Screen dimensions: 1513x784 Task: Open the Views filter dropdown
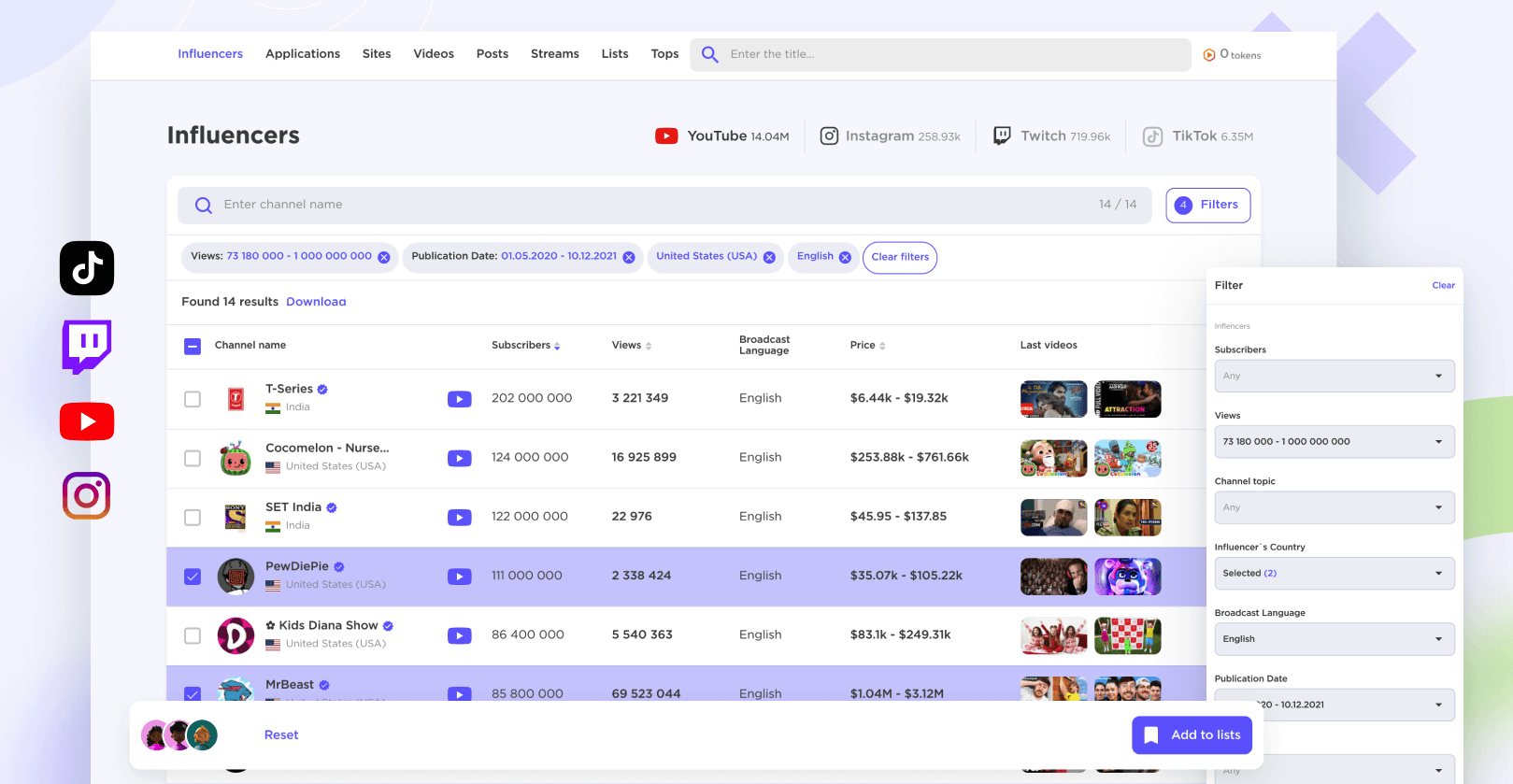point(1335,441)
